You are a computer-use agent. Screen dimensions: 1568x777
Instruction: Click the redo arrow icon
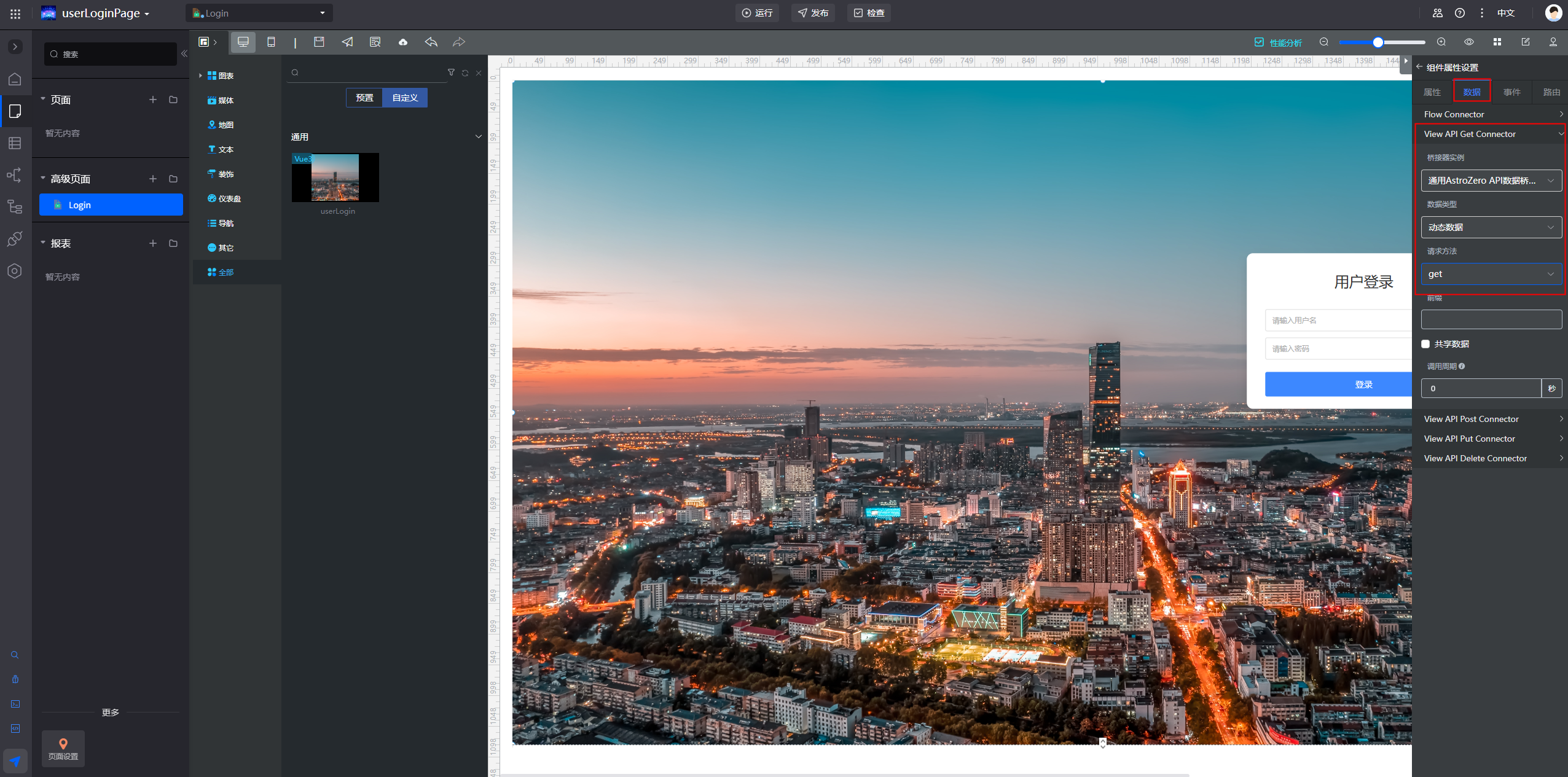pos(459,42)
